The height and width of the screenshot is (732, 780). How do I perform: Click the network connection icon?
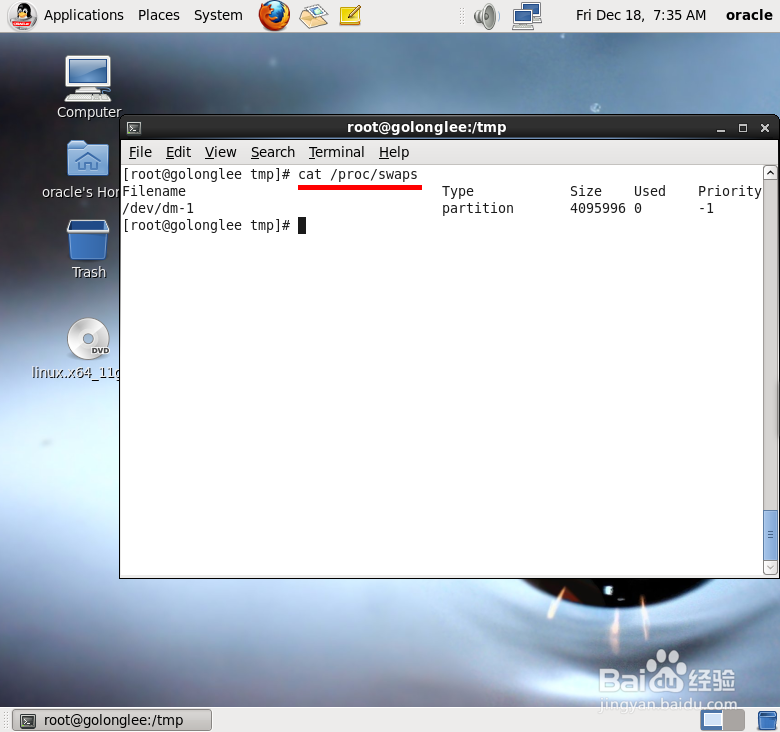tap(527, 16)
